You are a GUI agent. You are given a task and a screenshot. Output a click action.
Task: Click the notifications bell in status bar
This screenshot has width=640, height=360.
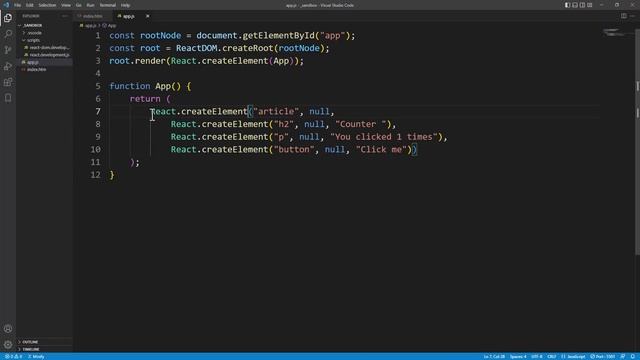pyautogui.click(x=633, y=356)
